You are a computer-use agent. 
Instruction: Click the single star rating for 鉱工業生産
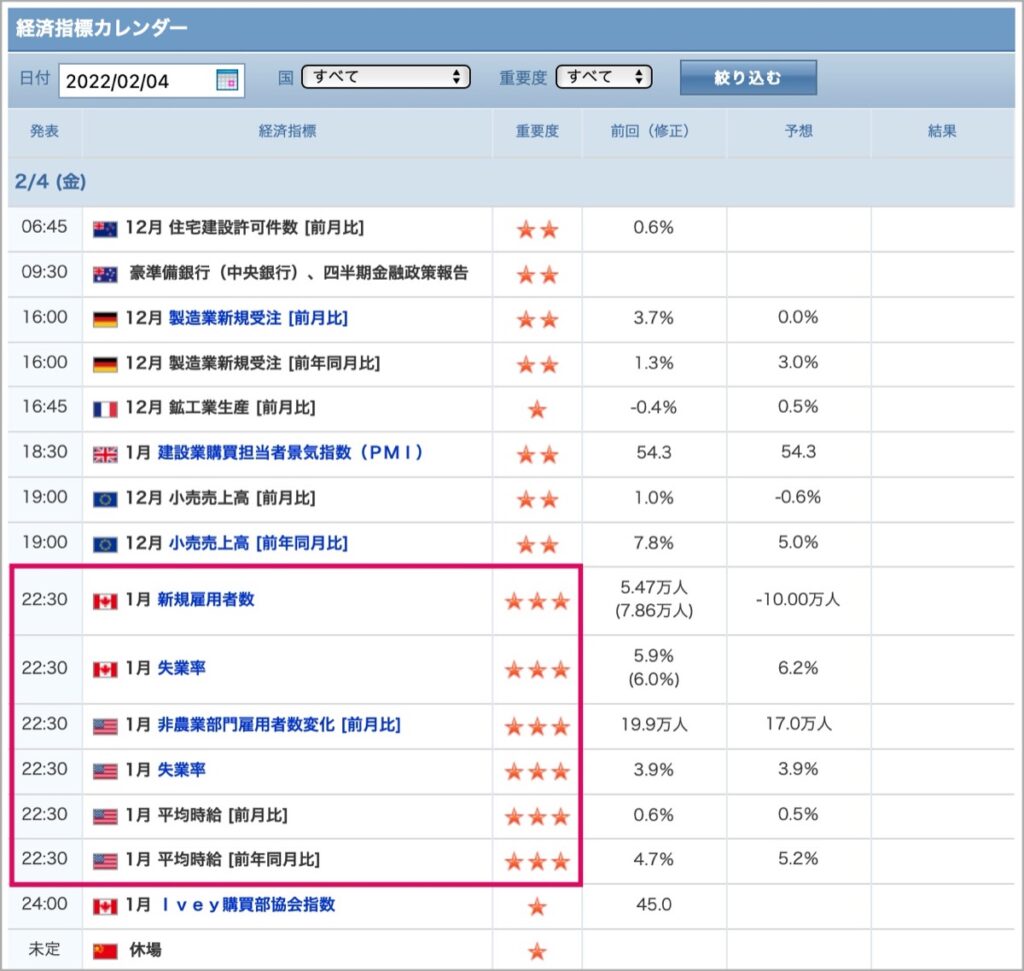(537, 409)
